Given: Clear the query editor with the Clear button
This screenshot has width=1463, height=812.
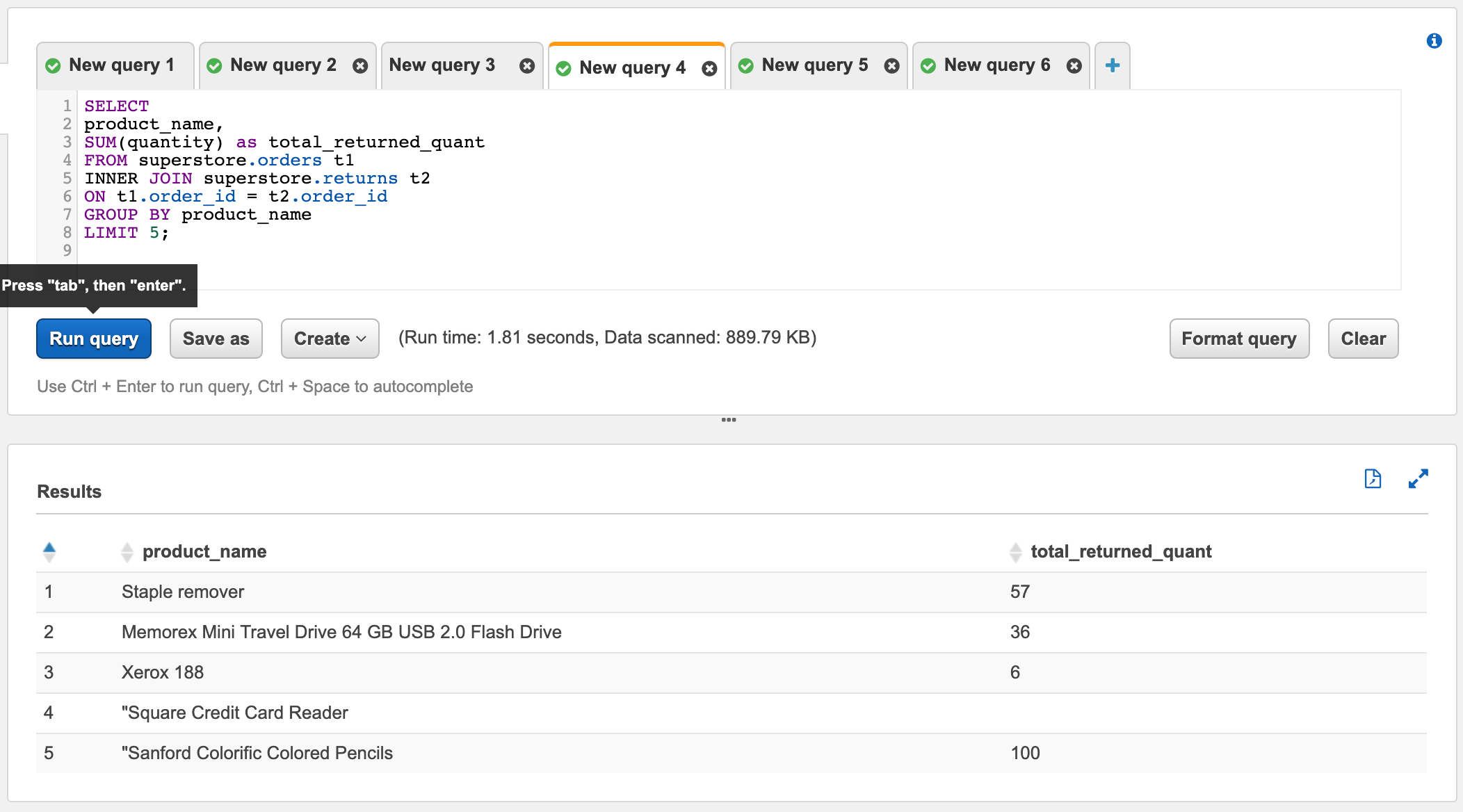Looking at the screenshot, I should click(x=1361, y=339).
